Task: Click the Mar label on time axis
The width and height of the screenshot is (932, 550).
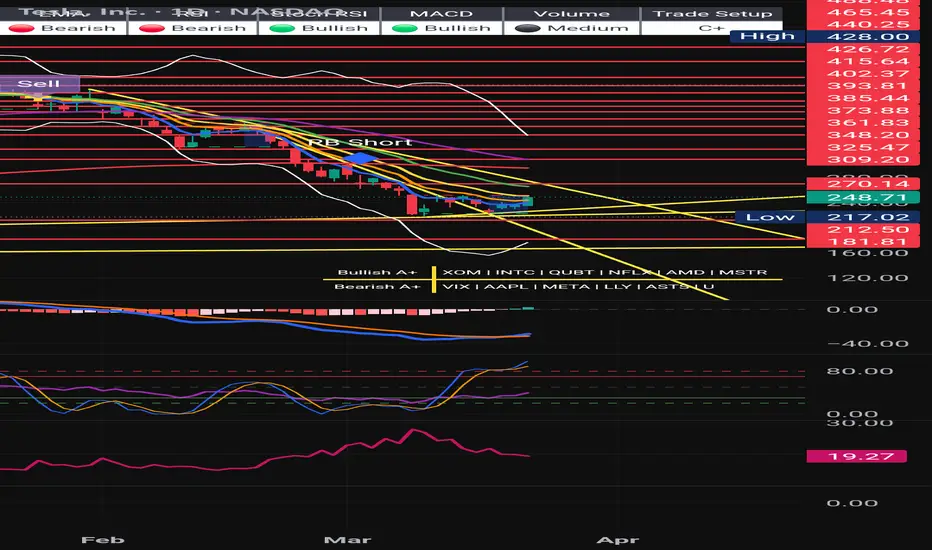Action: point(348,540)
